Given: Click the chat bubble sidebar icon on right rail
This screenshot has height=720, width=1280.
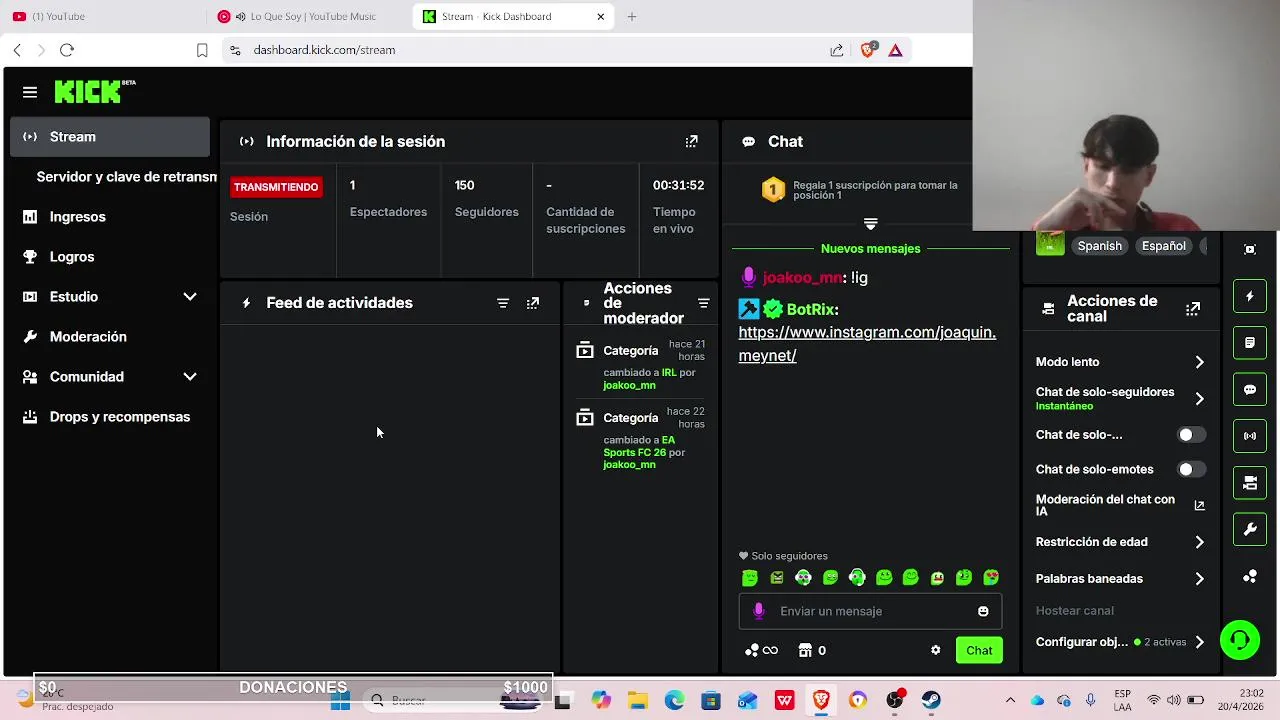Looking at the screenshot, I should click(1250, 390).
